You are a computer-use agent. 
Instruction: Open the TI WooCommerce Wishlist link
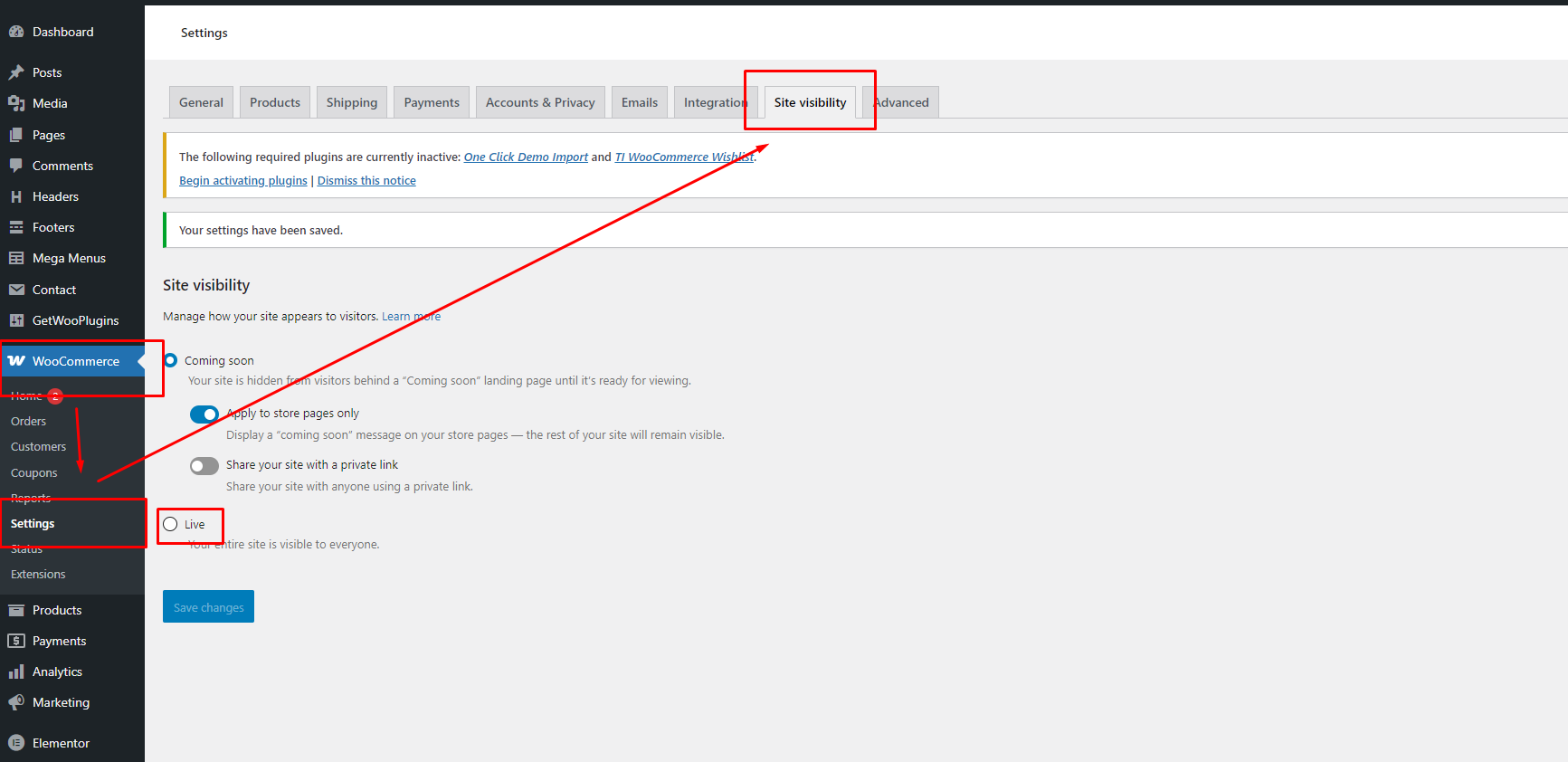tap(684, 157)
